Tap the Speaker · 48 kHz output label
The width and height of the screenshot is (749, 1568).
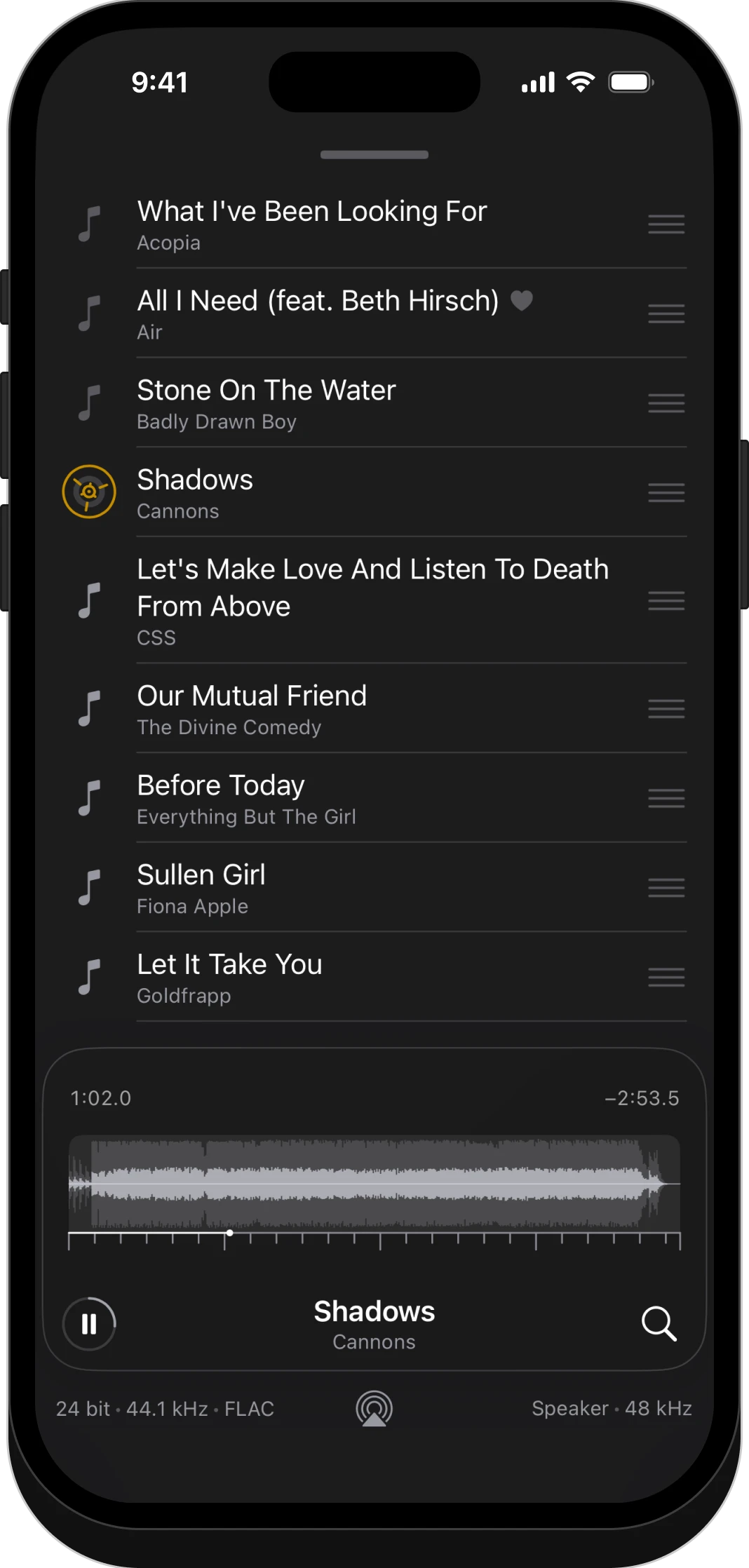[x=612, y=1408]
